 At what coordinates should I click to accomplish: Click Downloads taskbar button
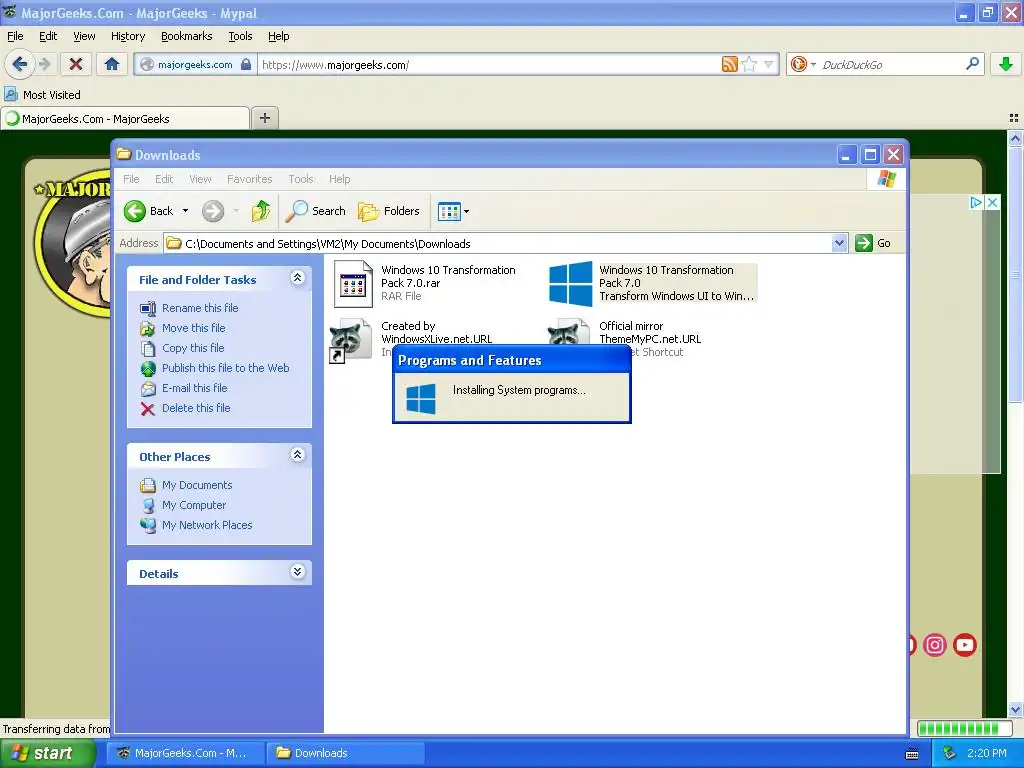[x=345, y=753]
